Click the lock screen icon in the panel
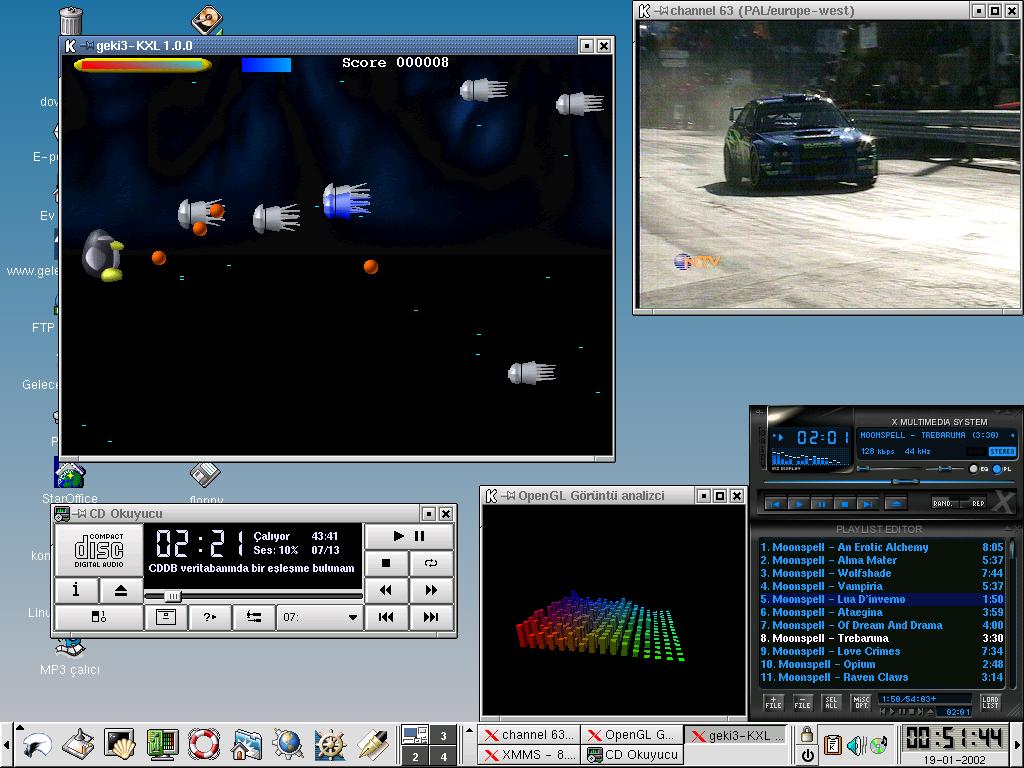Viewport: 1024px width, 768px height. tap(807, 735)
